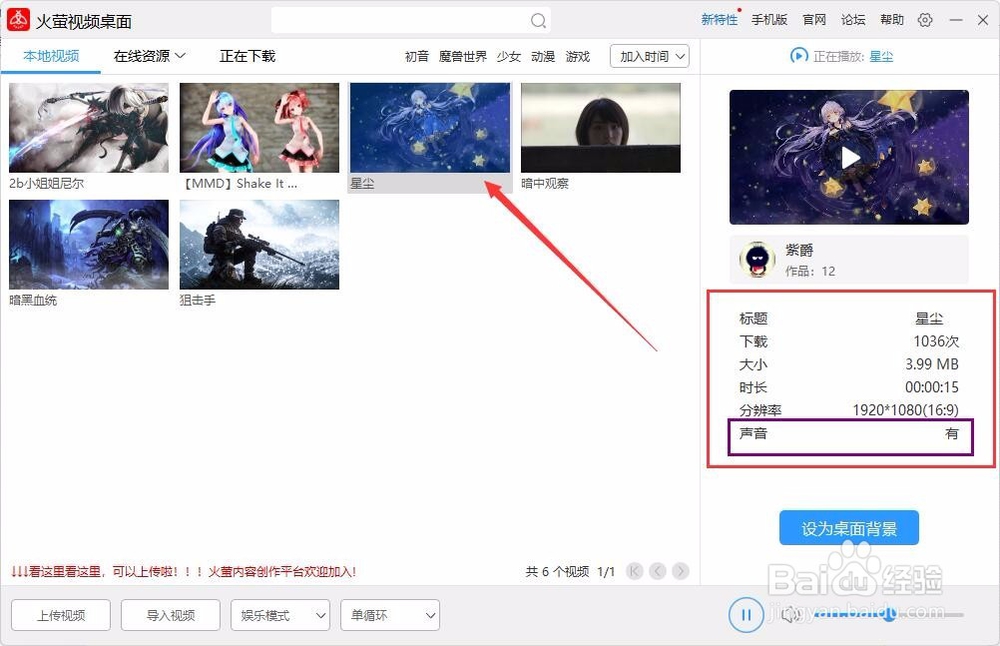Pause playback with the pause button

tap(746, 615)
